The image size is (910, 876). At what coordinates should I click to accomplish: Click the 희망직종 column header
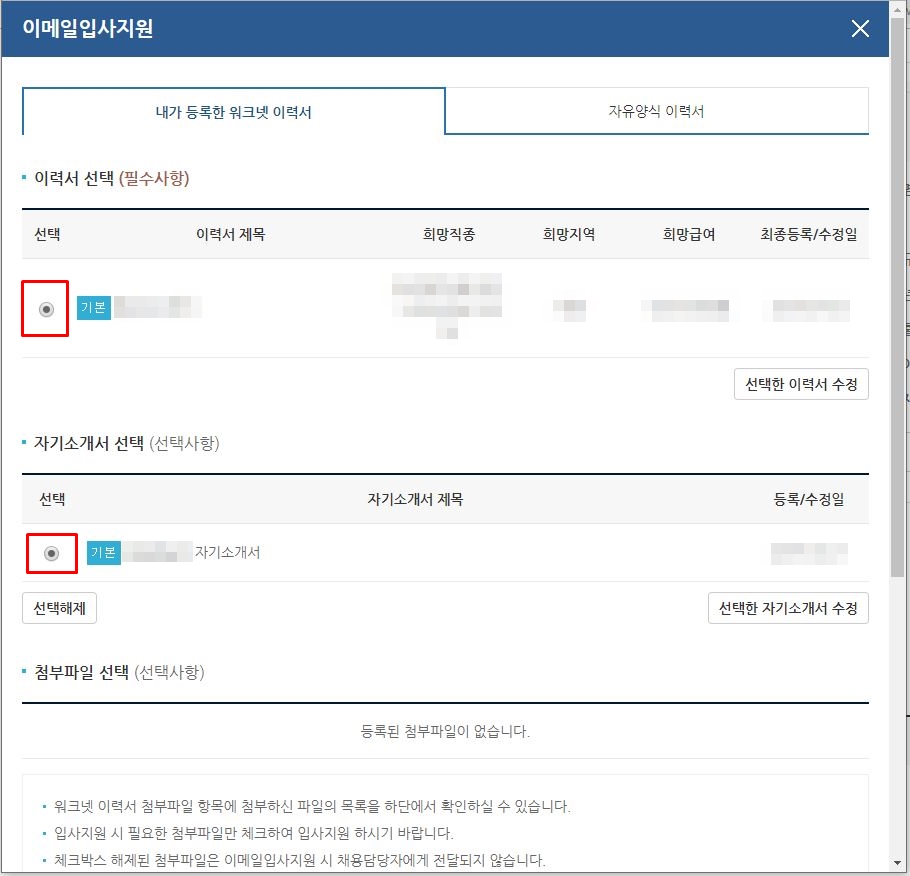point(449,235)
